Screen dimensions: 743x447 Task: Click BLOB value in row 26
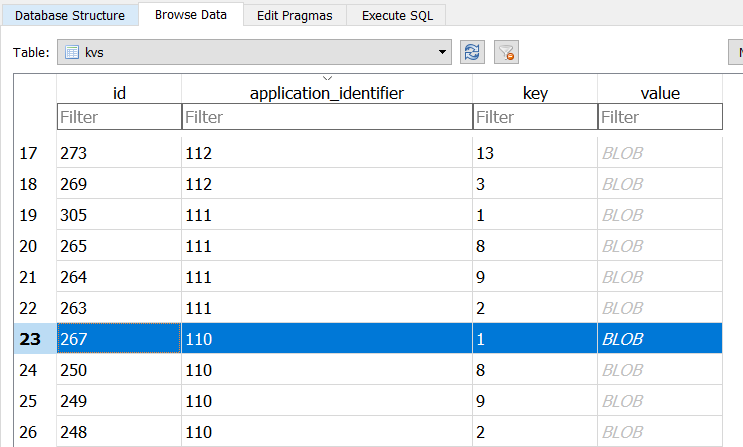pos(660,432)
